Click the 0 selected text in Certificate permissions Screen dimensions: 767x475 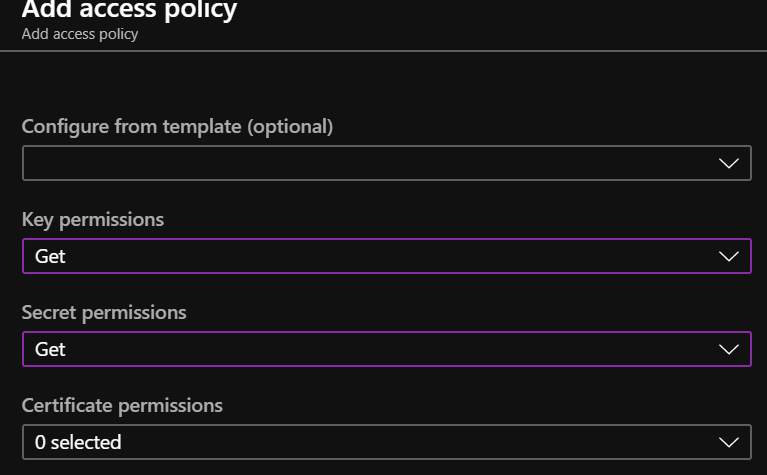(78, 442)
